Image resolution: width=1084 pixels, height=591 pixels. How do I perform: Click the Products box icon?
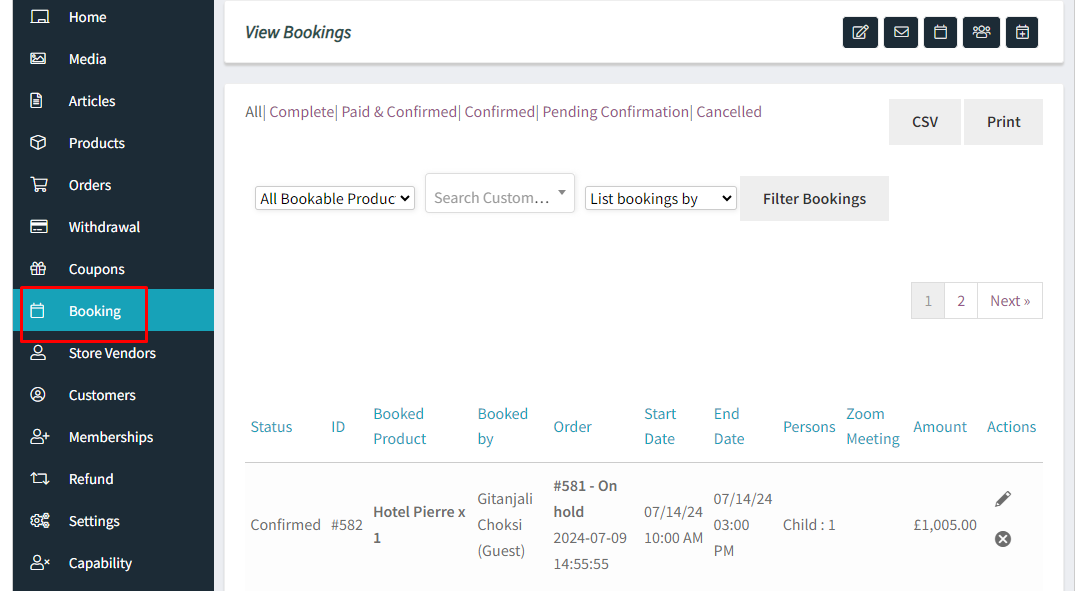(x=39, y=142)
